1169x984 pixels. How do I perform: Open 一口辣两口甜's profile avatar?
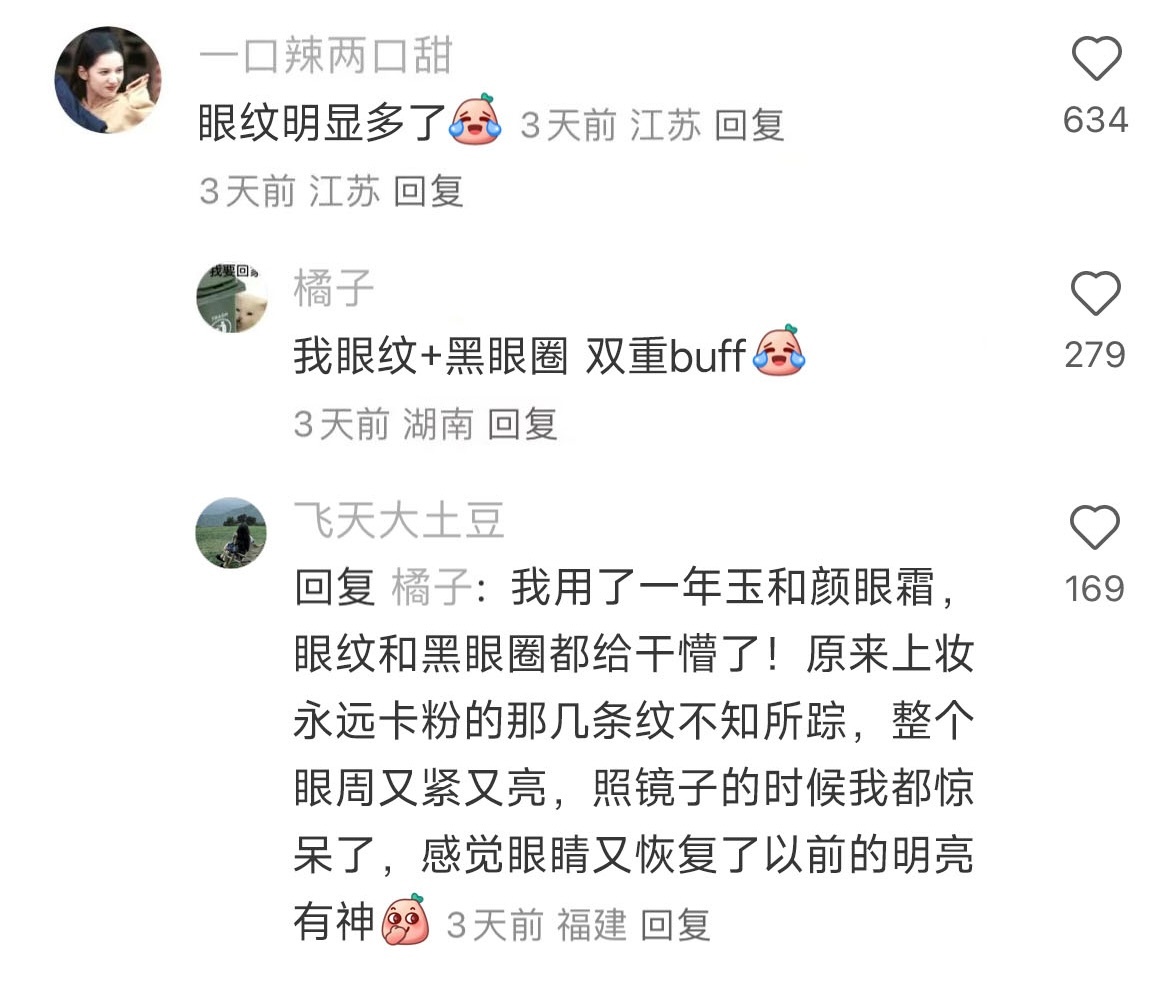[x=108, y=80]
